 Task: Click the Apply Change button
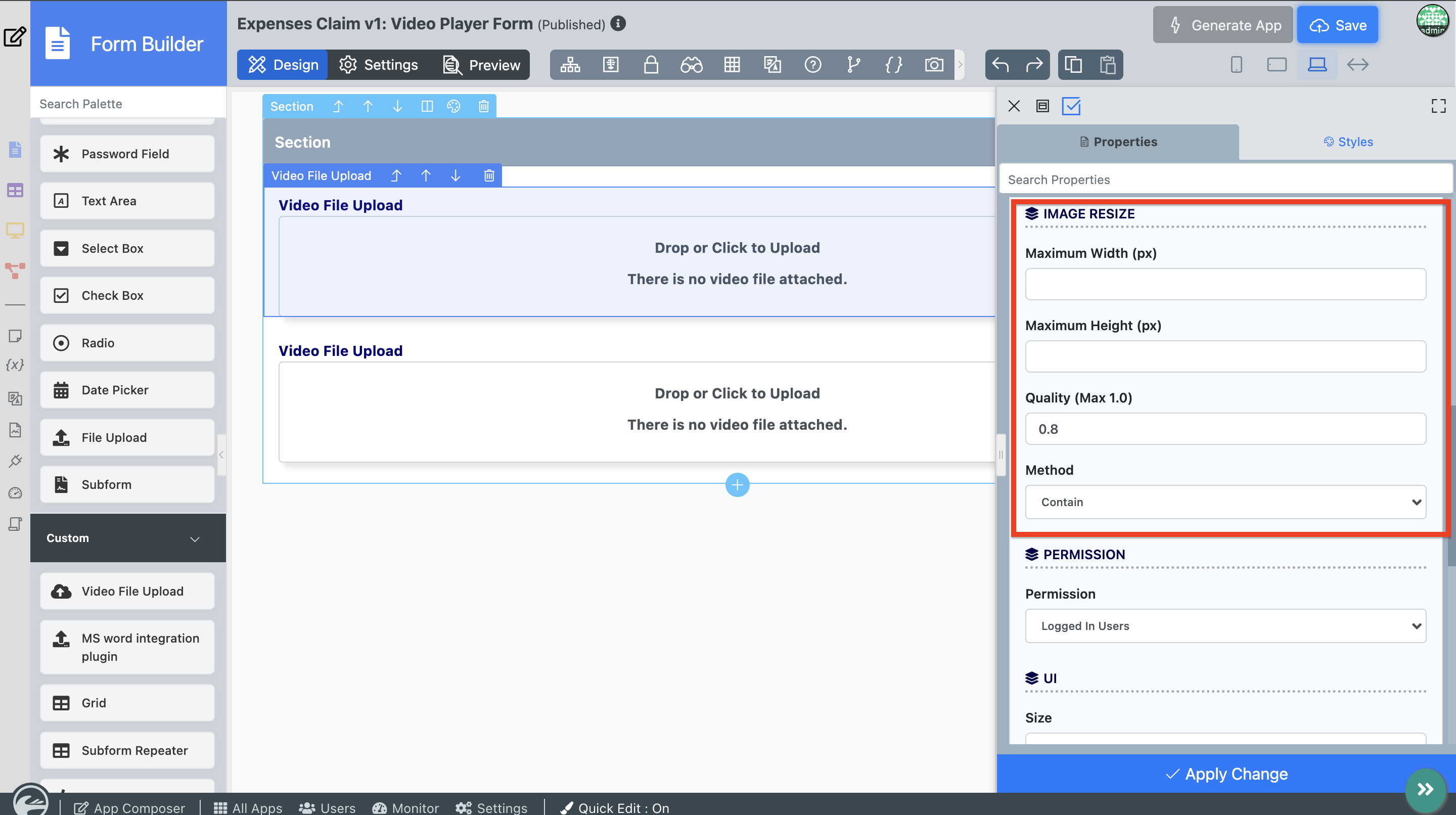(x=1225, y=773)
